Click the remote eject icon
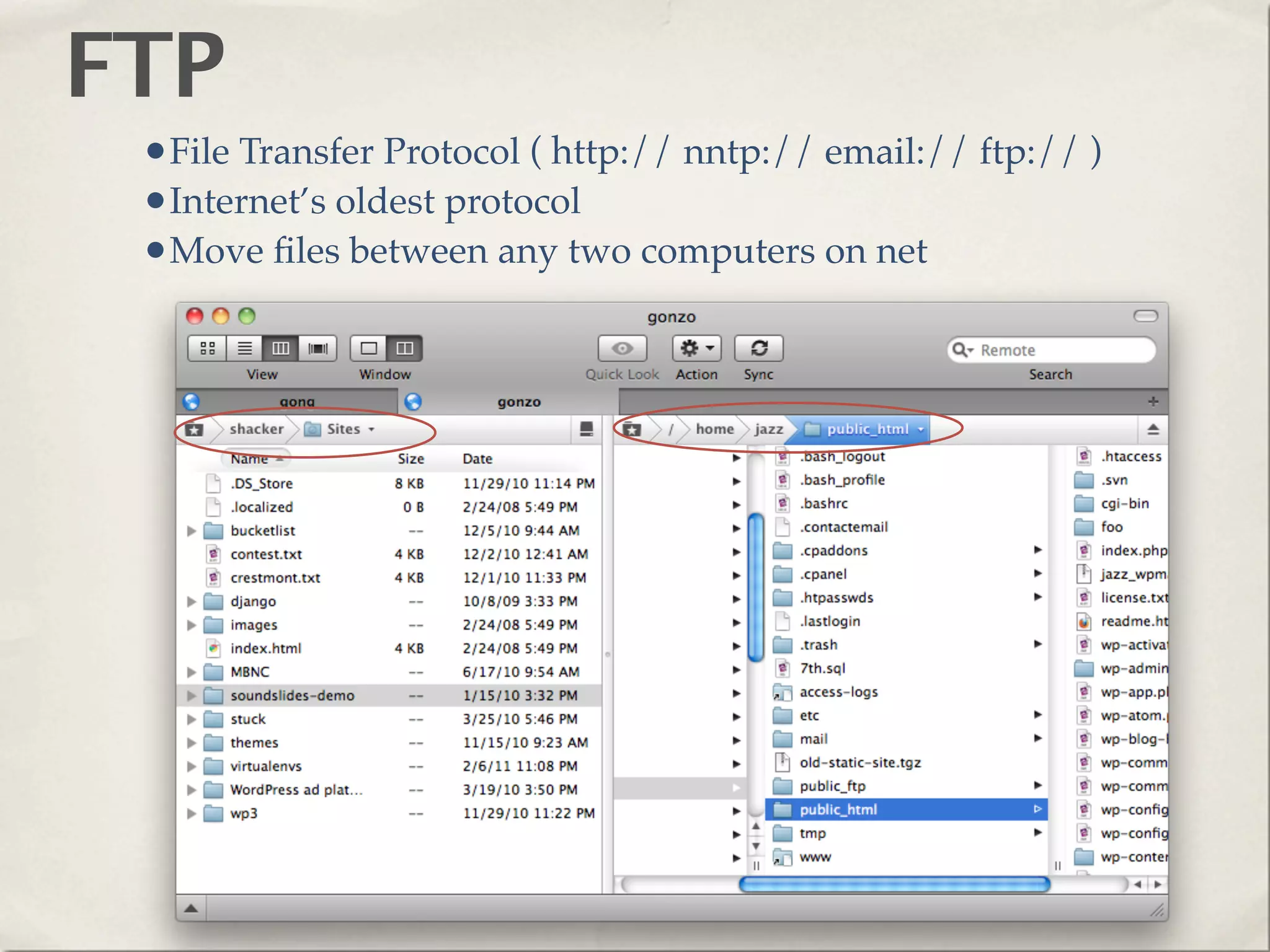 (x=1153, y=429)
